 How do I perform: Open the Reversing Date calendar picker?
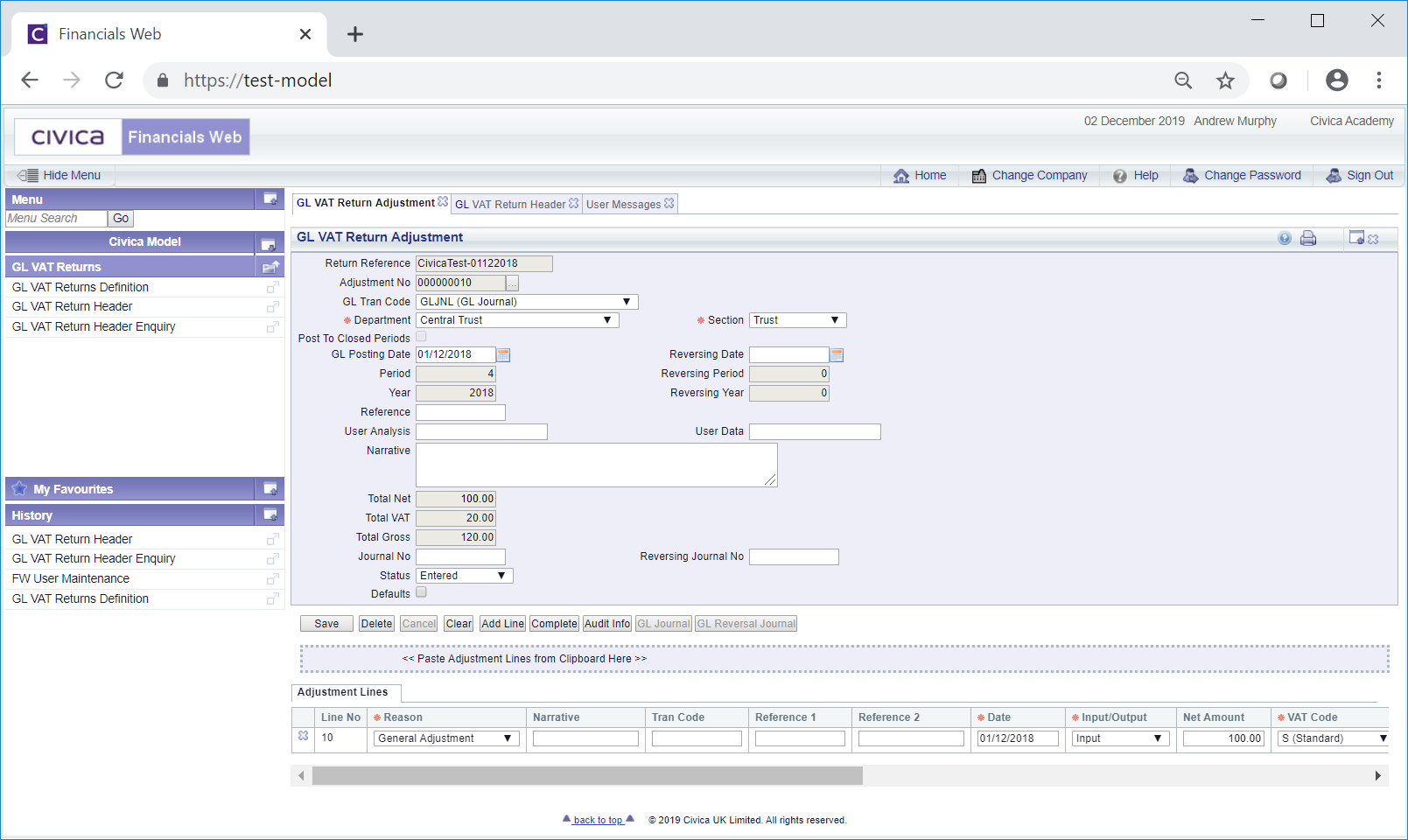837,355
